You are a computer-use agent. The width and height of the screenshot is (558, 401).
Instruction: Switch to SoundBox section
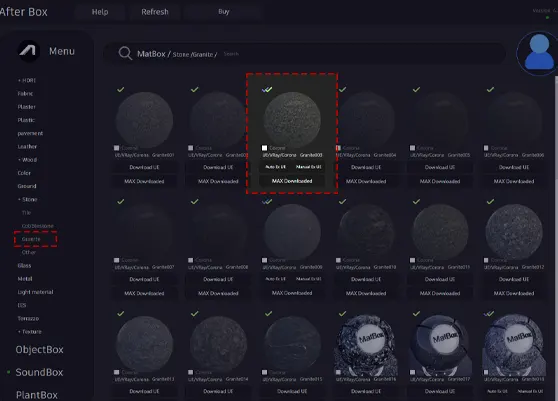pyautogui.click(x=39, y=372)
